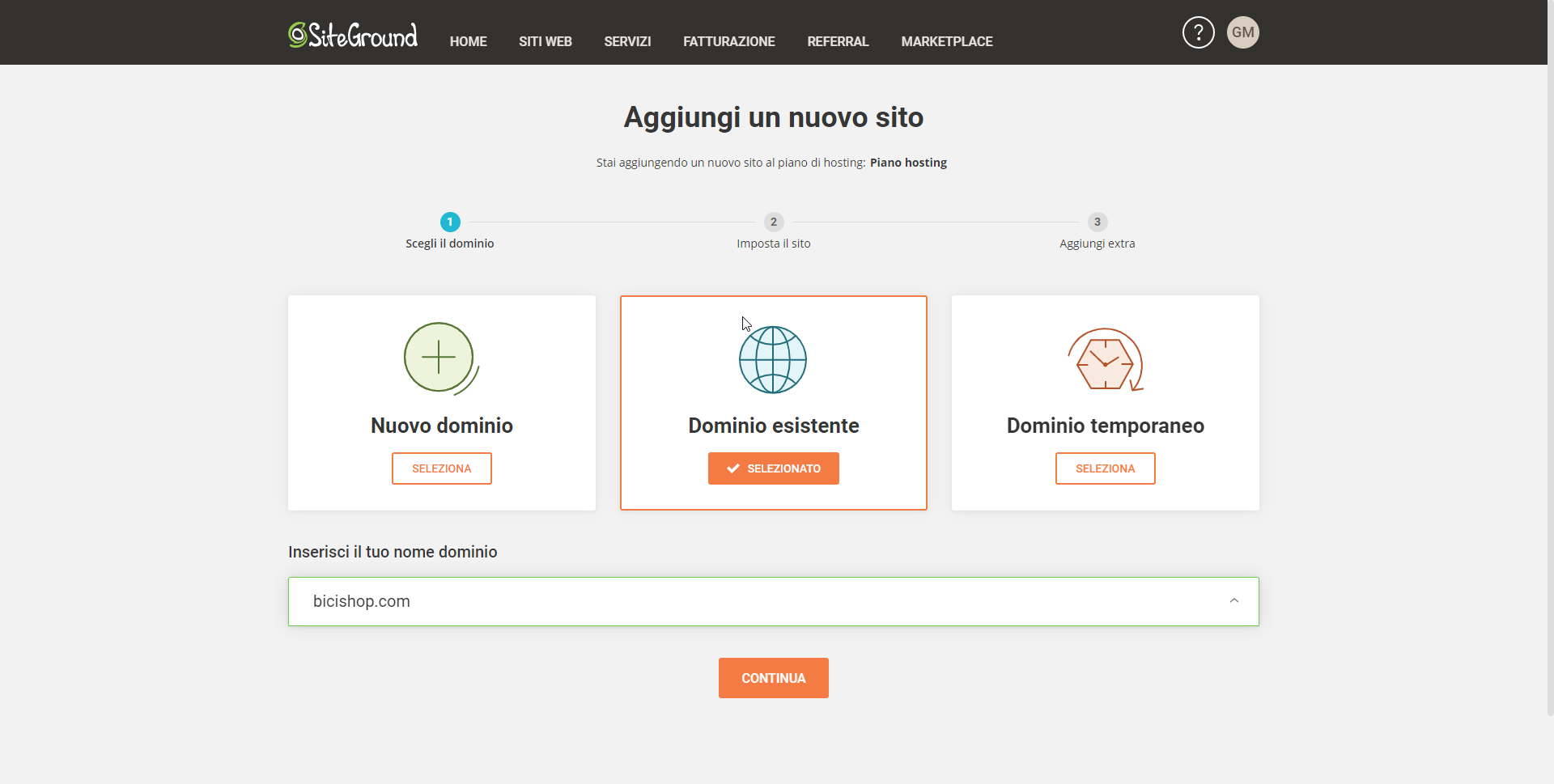The width and height of the screenshot is (1554, 784).
Task: Click the SiteGround logo
Action: [353, 35]
